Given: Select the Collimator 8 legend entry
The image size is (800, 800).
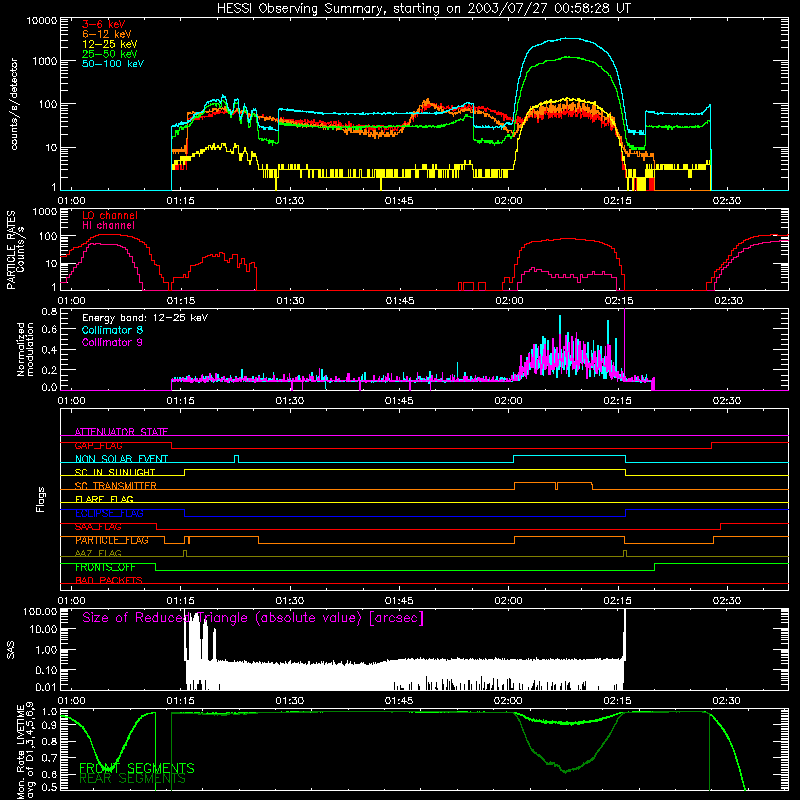Looking at the screenshot, I should click(112, 330).
